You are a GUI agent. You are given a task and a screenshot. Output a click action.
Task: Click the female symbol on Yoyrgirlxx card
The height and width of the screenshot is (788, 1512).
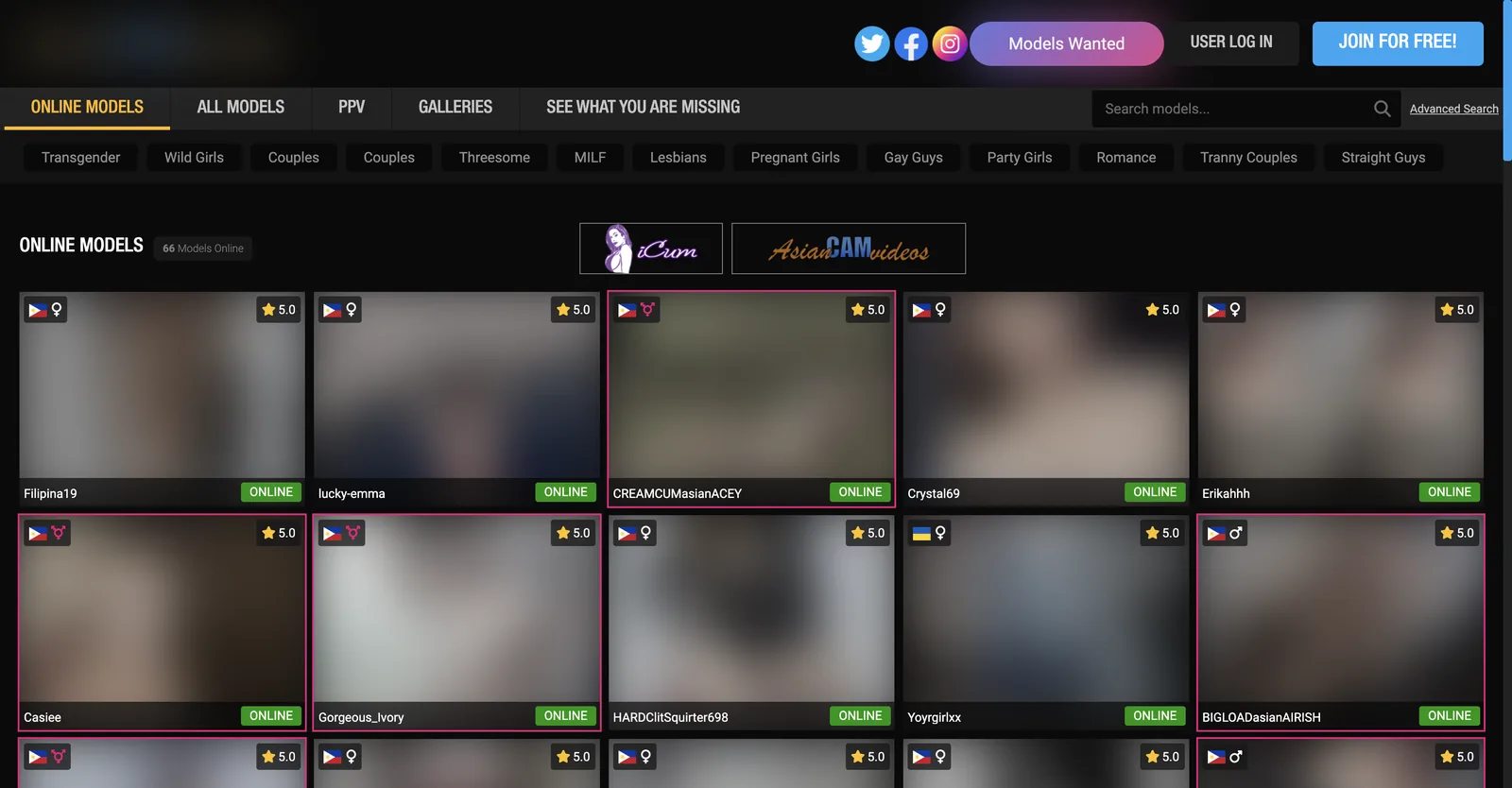[940, 533]
